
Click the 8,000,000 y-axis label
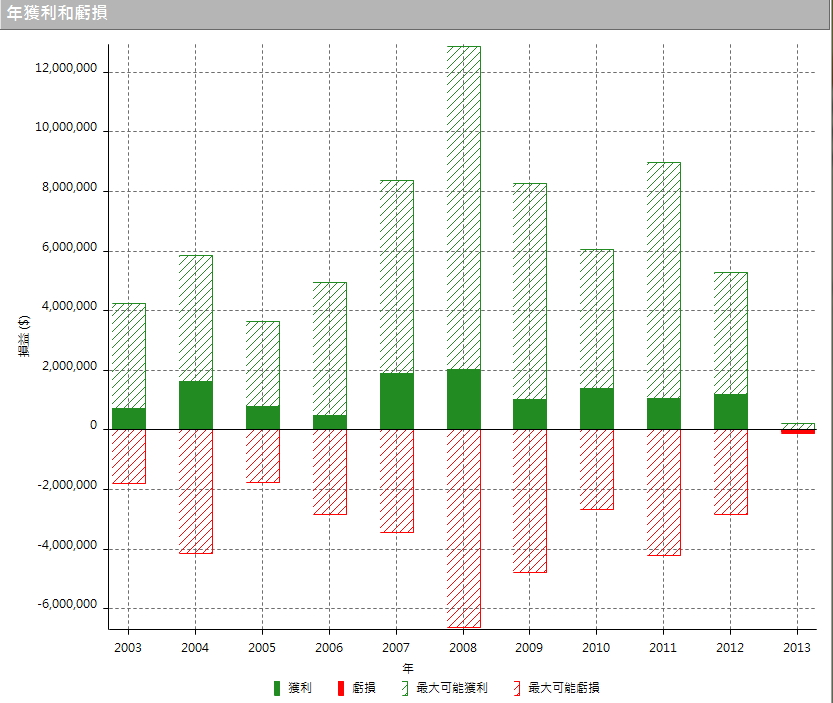[x=70, y=187]
